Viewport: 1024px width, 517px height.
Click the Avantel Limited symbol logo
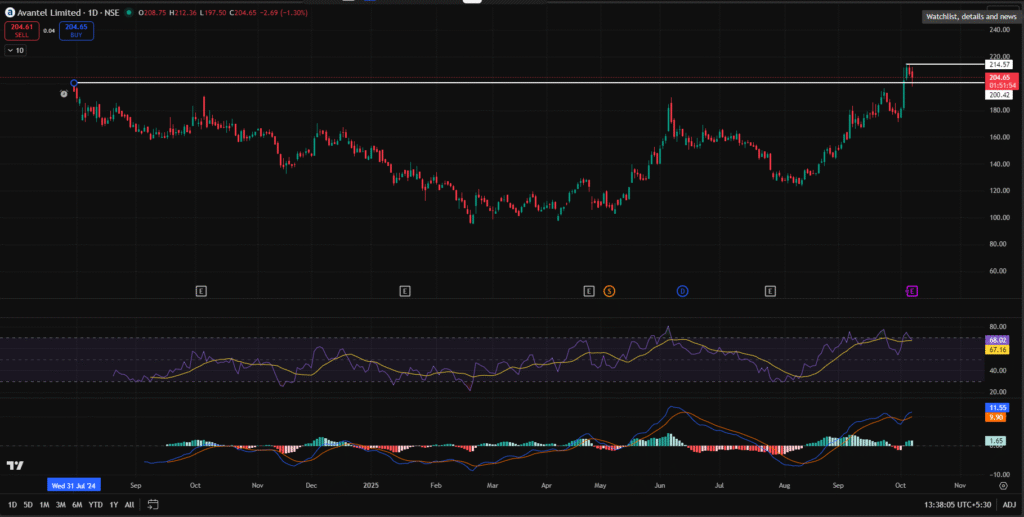[10, 13]
